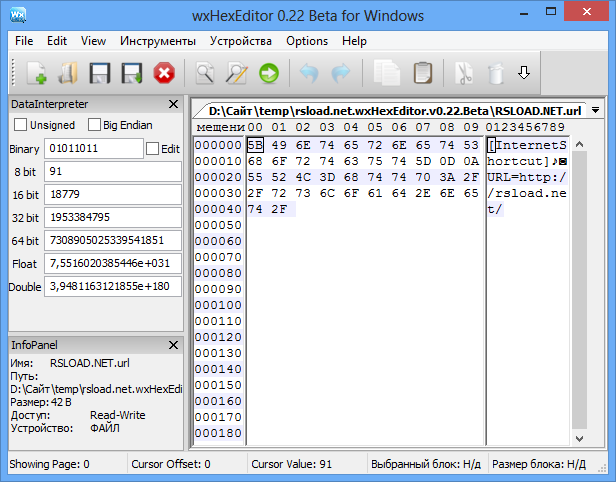Close the InfoPanel
This screenshot has width=616, height=482.
pyautogui.click(x=173, y=345)
